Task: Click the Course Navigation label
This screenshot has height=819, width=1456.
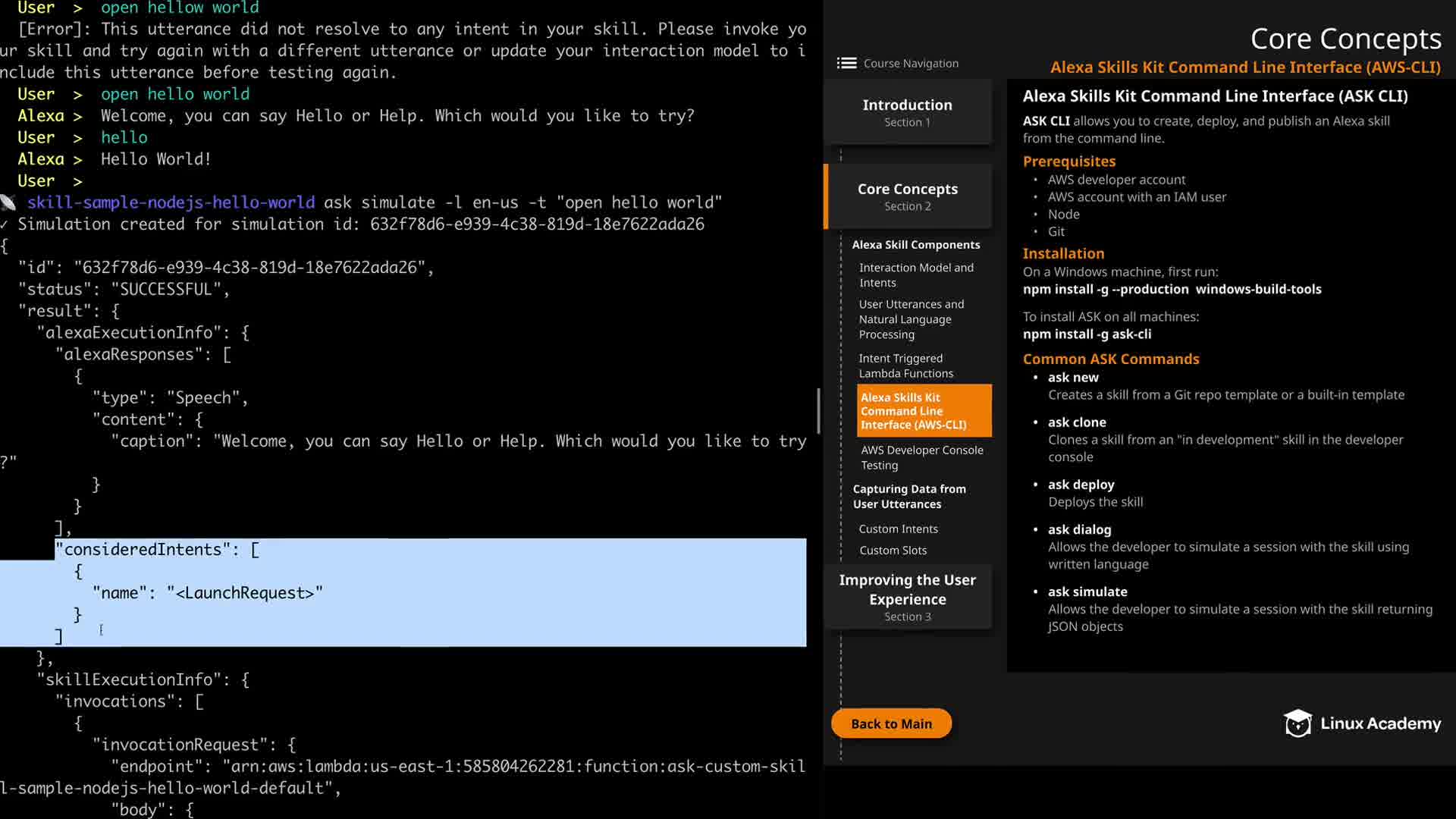Action: click(911, 64)
